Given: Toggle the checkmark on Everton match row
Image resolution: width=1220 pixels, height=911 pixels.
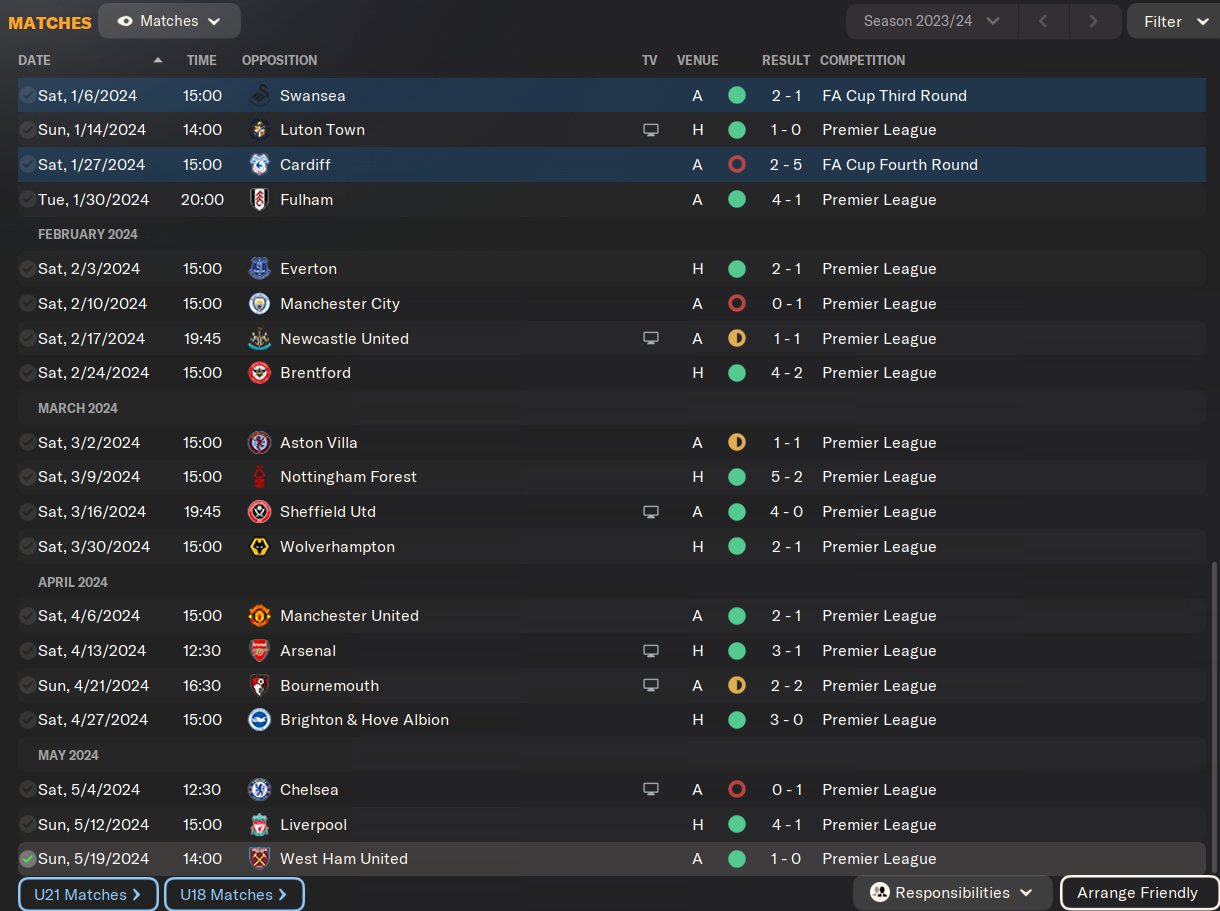Looking at the screenshot, I should point(27,269).
